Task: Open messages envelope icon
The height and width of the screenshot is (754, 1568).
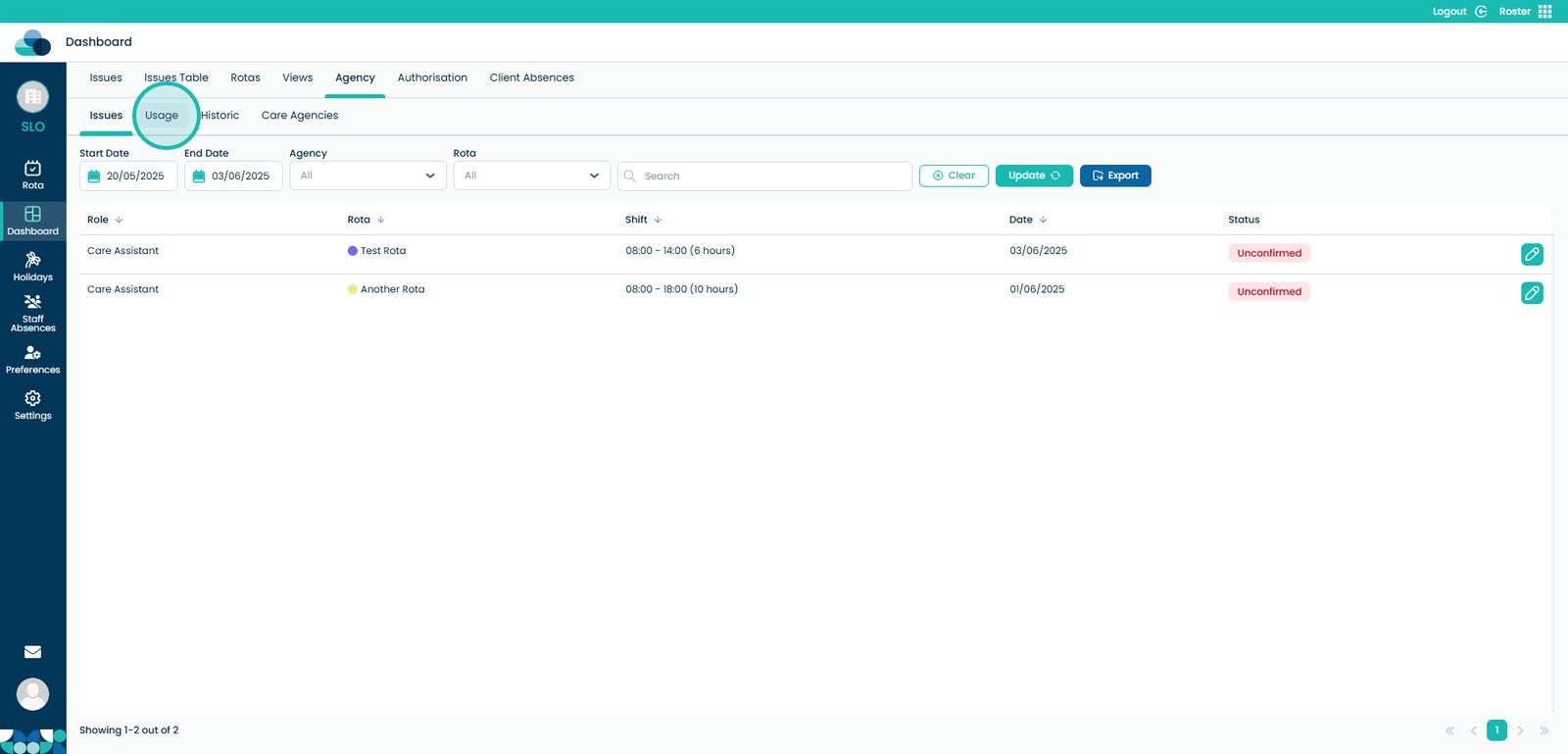Action: pyautogui.click(x=32, y=652)
